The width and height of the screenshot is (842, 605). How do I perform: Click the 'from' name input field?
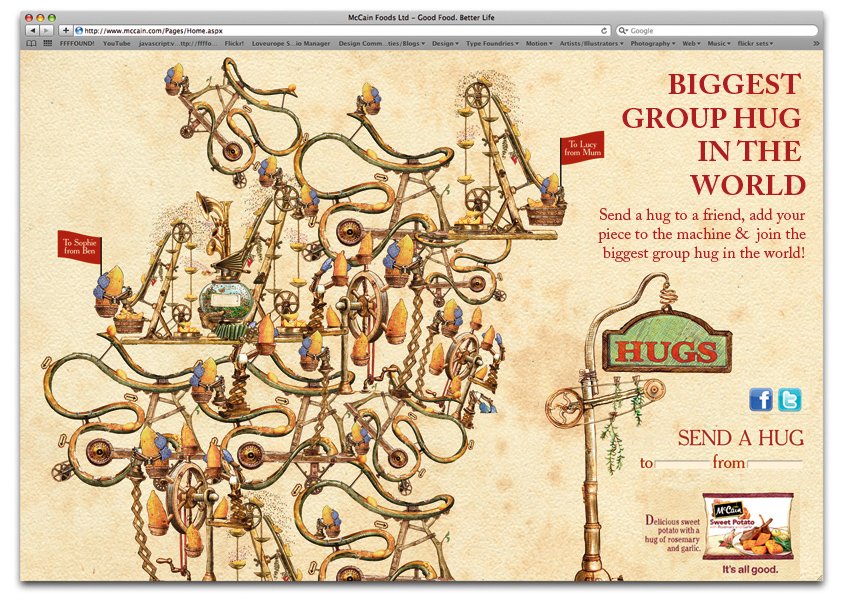775,464
